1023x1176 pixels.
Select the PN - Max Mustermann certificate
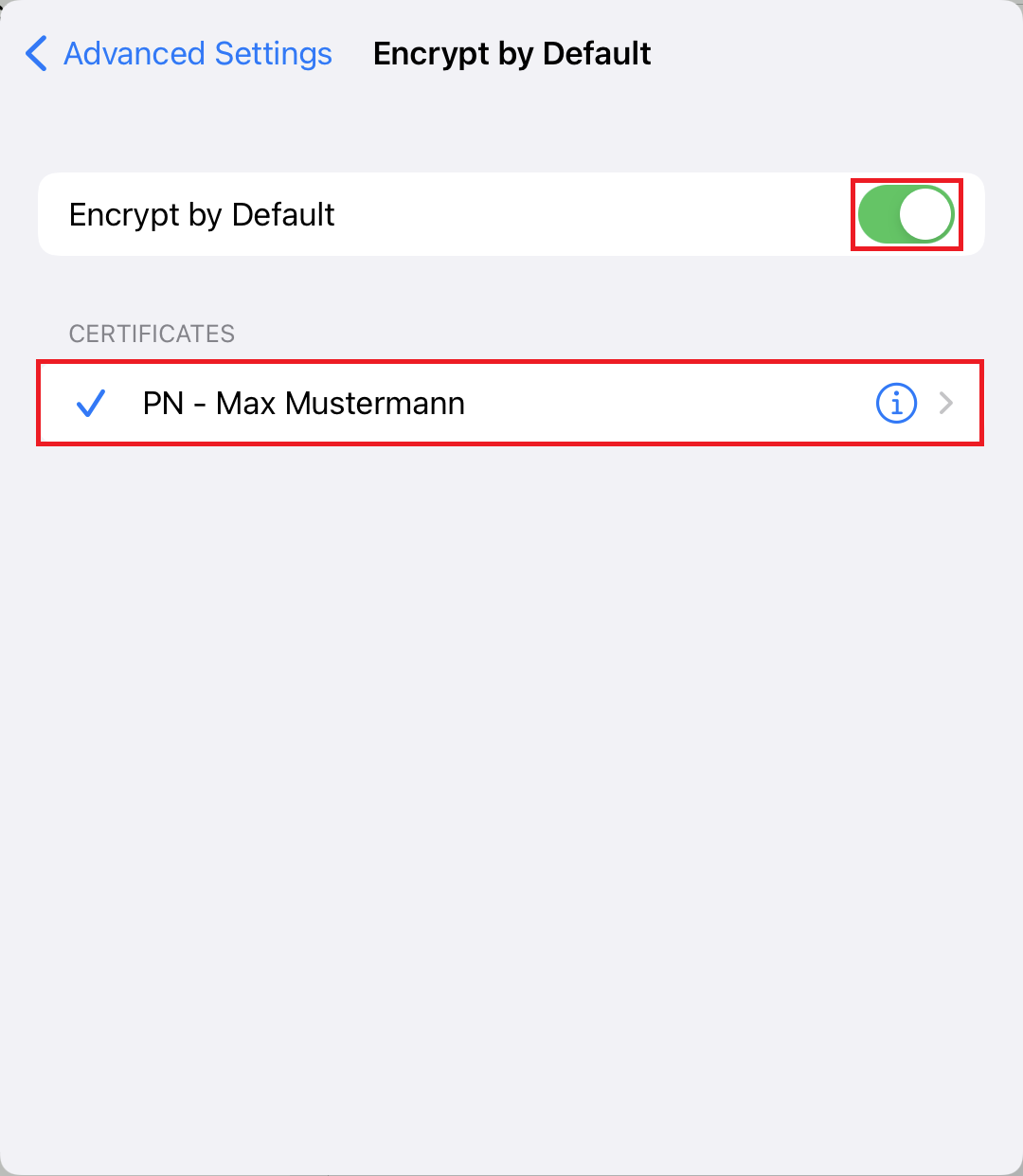511,404
